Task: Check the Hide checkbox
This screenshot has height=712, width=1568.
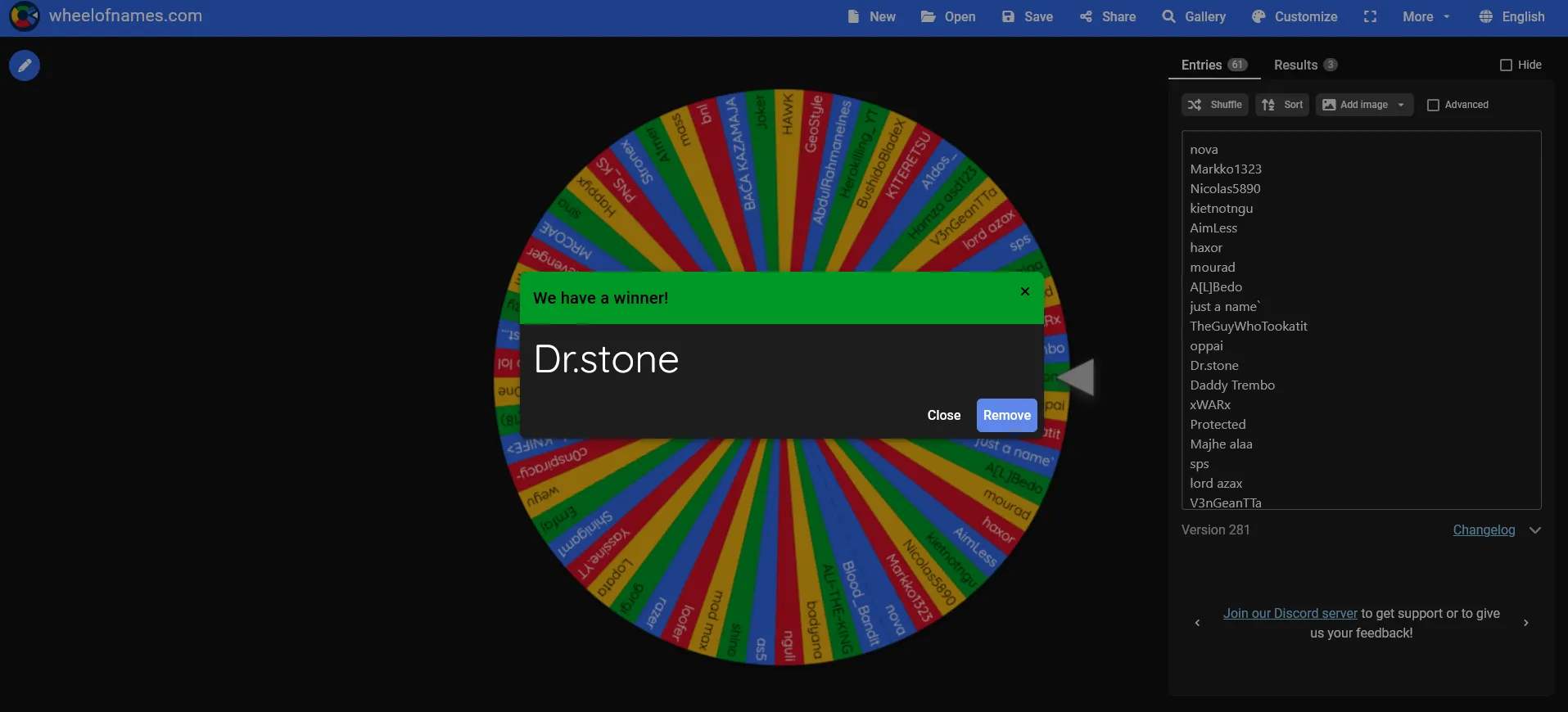Action: (x=1506, y=65)
